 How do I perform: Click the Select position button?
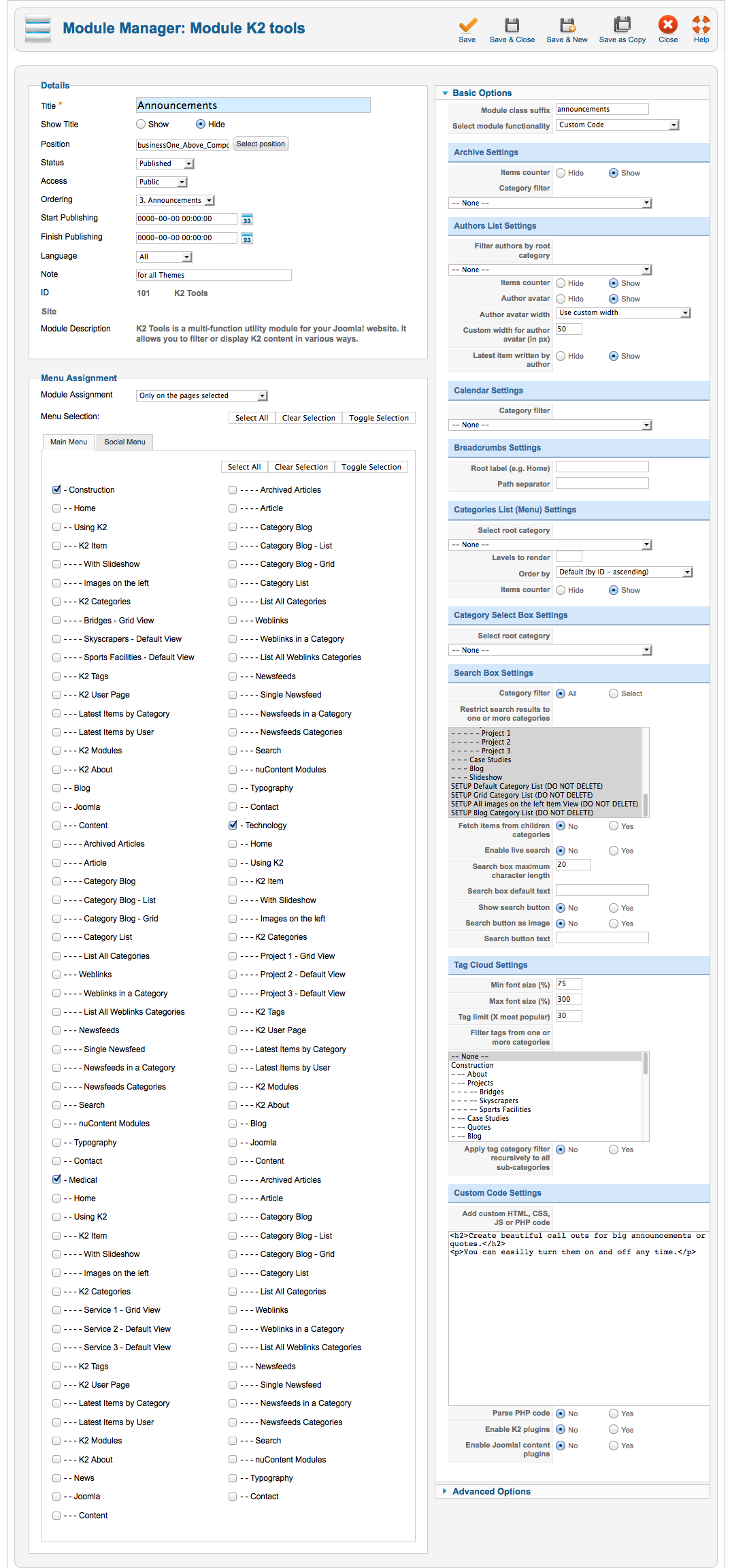[x=261, y=144]
